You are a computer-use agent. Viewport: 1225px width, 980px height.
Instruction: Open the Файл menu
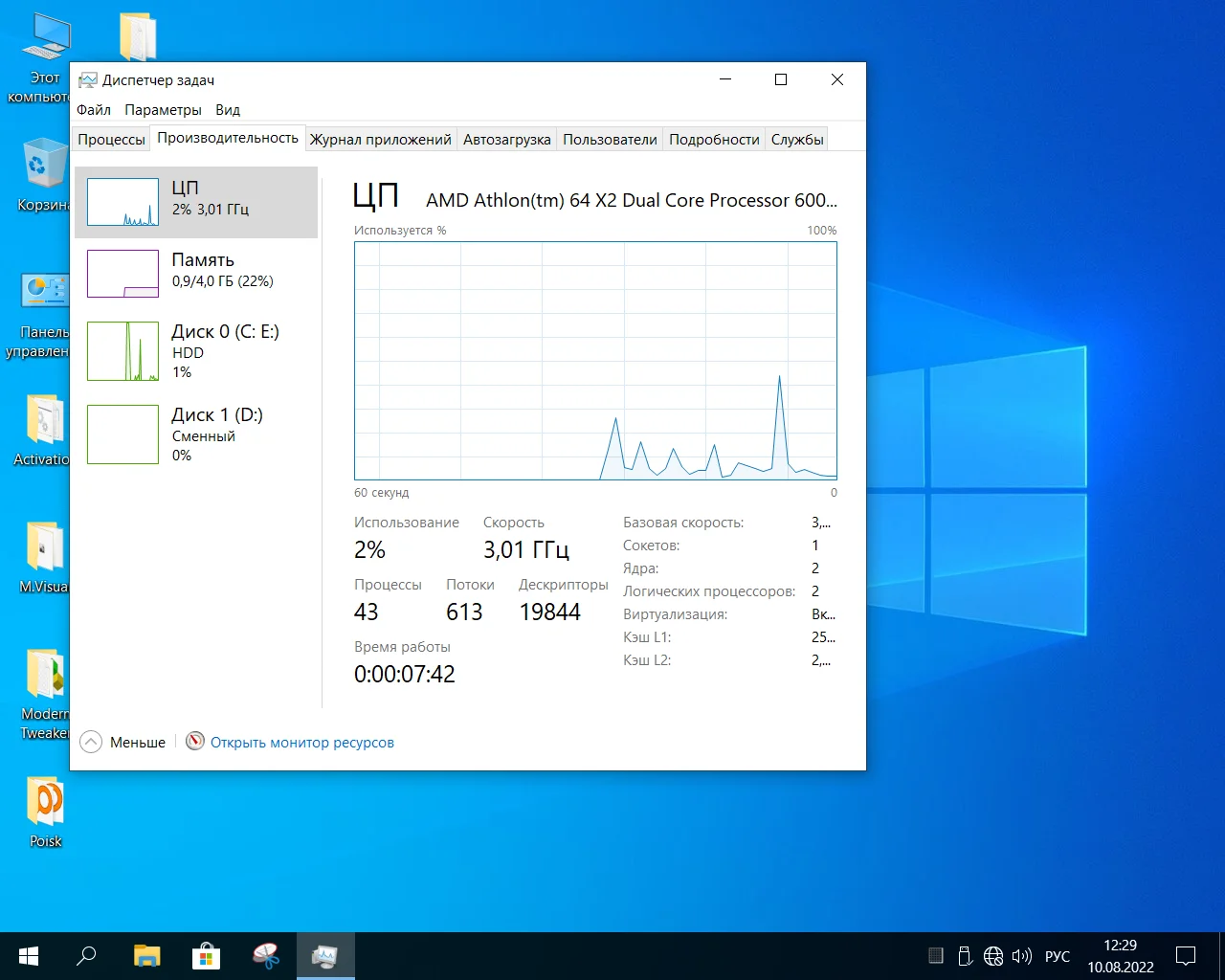click(94, 110)
